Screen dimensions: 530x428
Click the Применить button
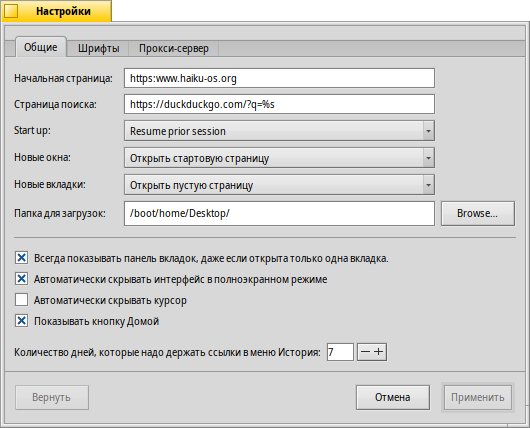[x=478, y=397]
